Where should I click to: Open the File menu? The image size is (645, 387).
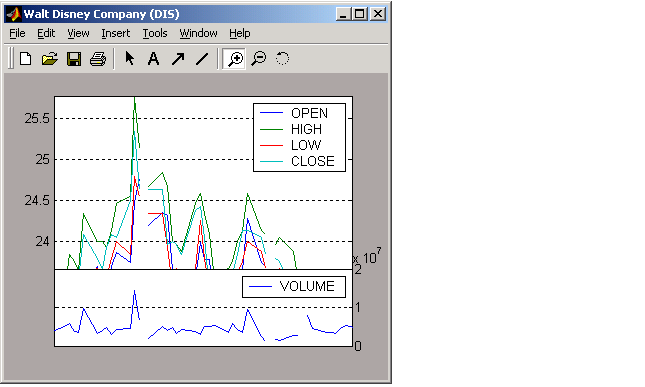[x=17, y=33]
